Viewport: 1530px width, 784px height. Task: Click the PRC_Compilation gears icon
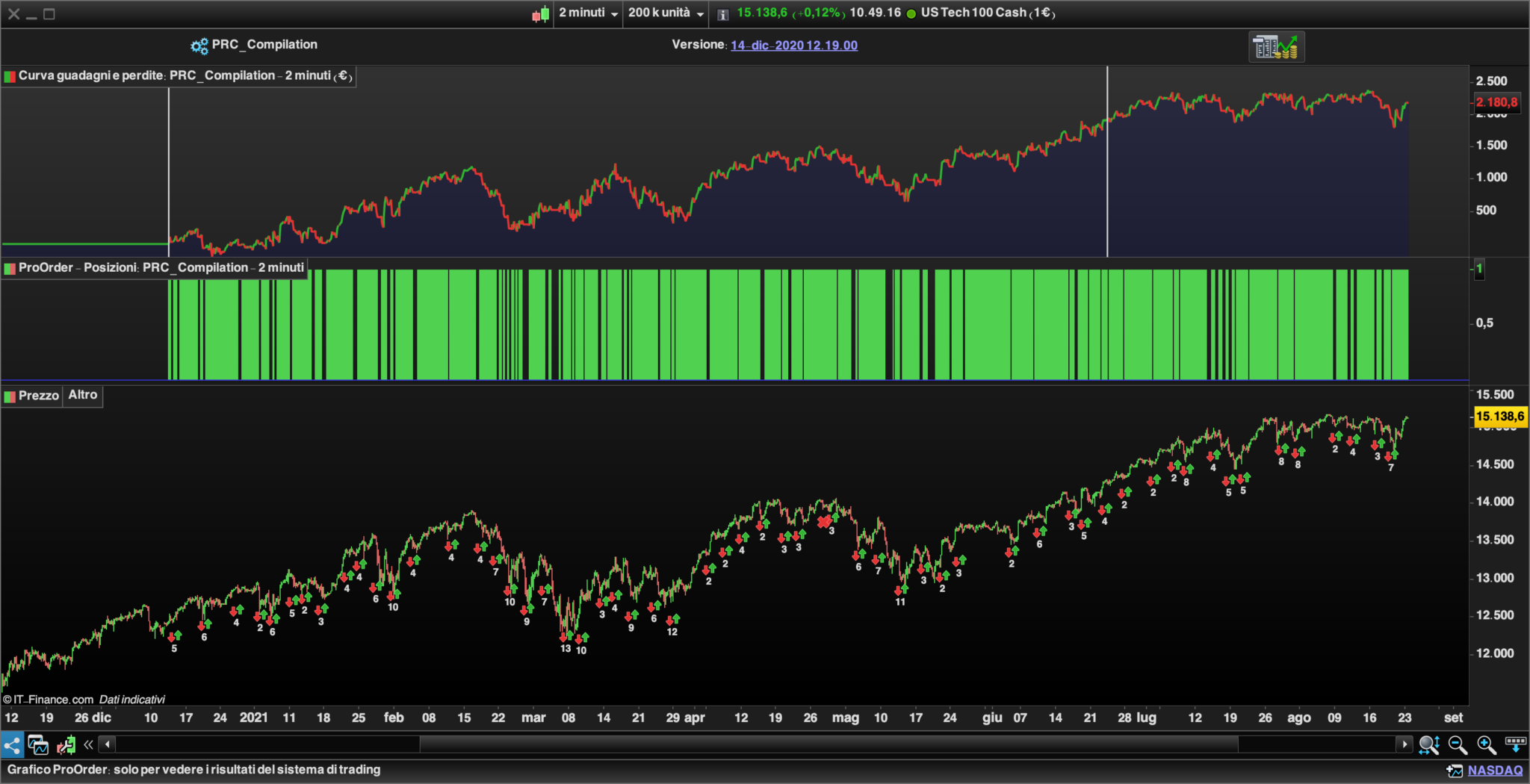point(199,46)
